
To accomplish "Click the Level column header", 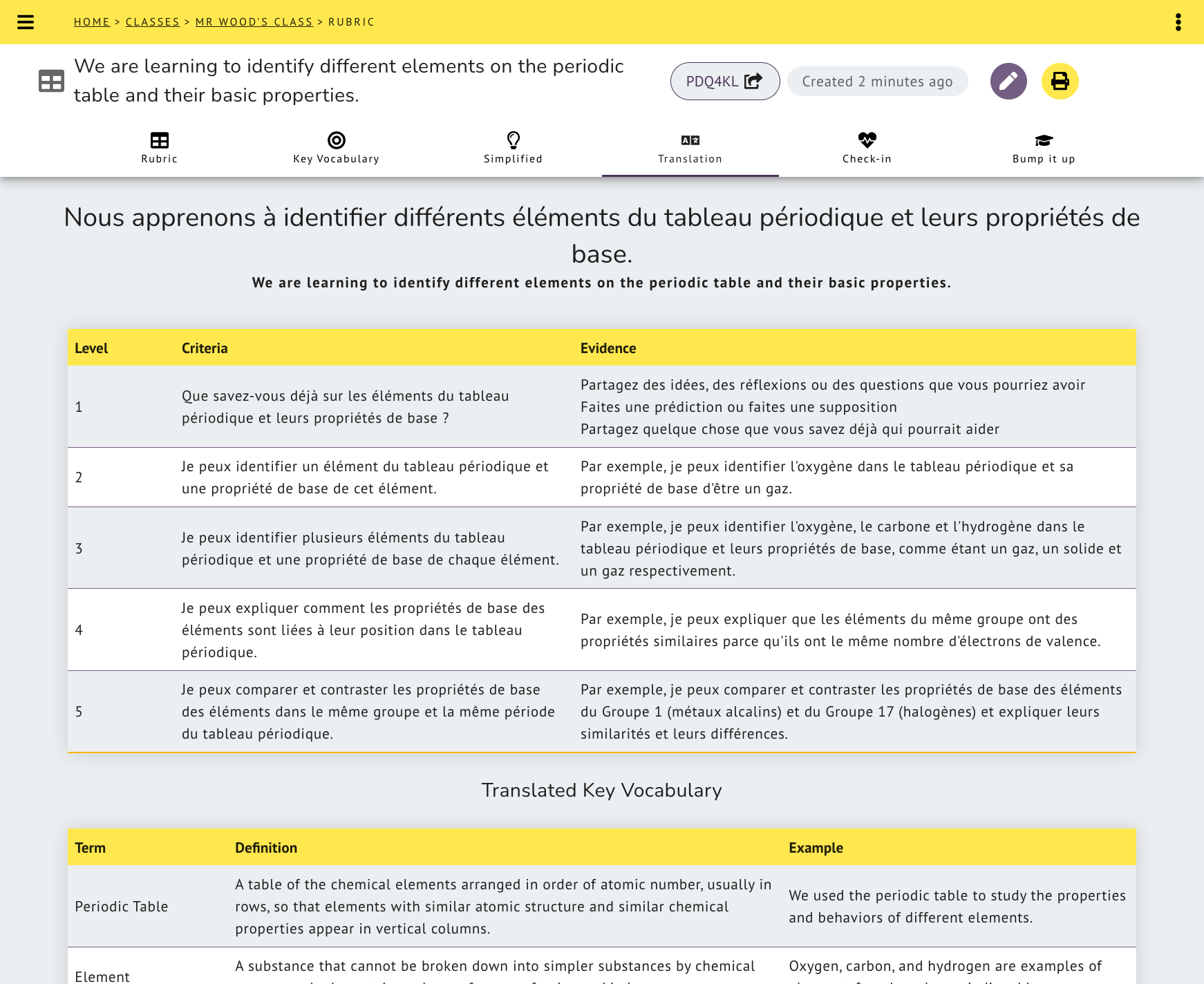I will (x=91, y=348).
